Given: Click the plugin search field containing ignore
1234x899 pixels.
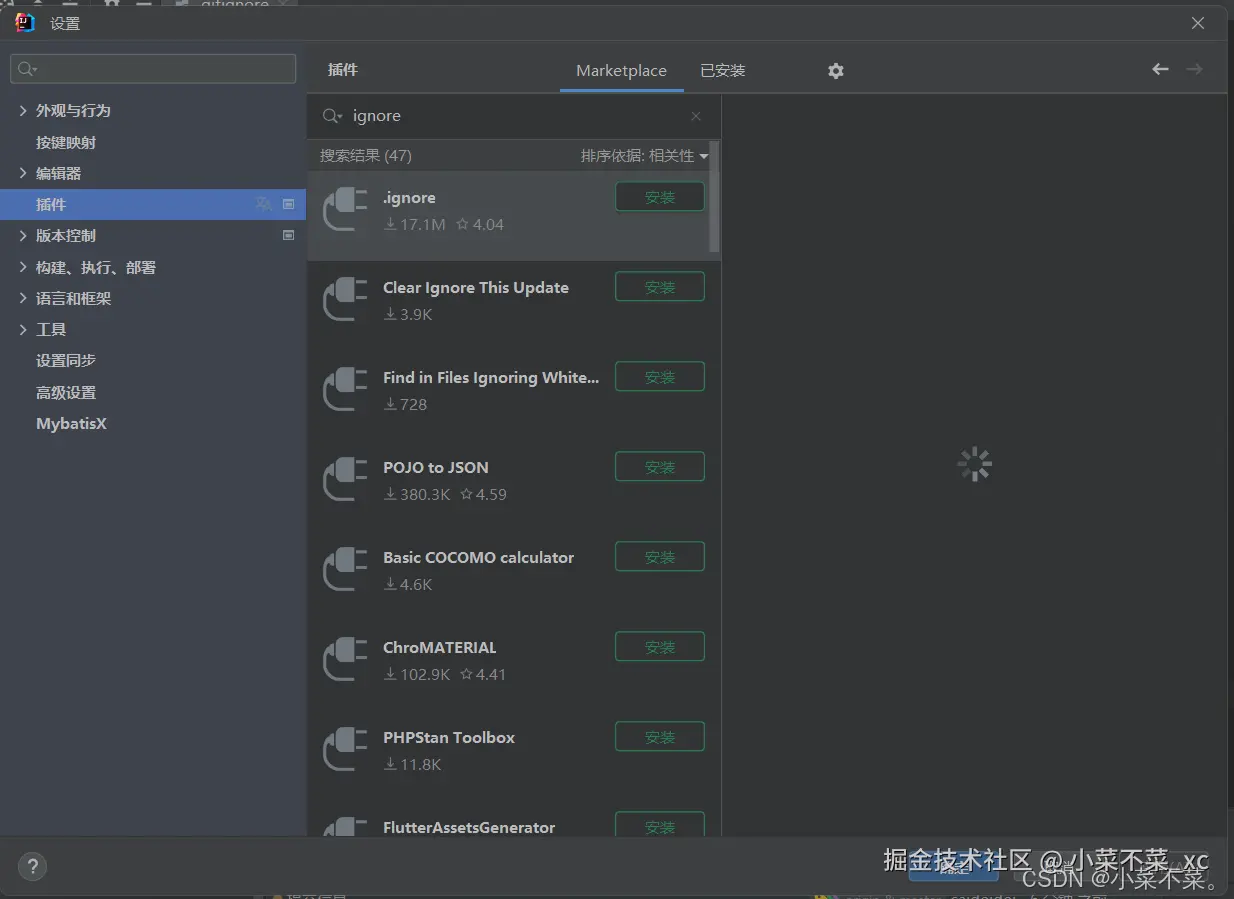Looking at the screenshot, I should tap(514, 116).
